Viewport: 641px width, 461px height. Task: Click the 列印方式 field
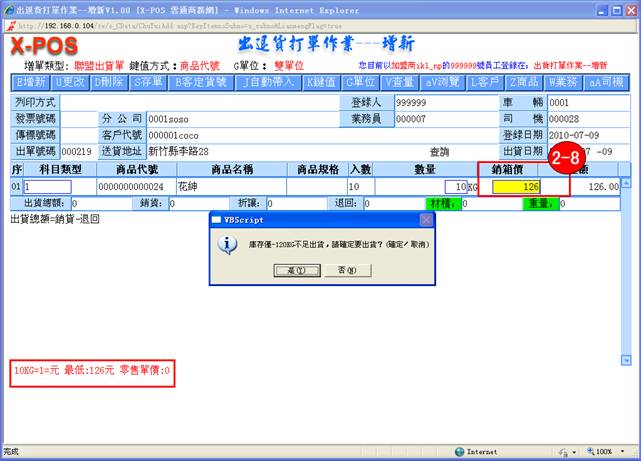pyautogui.click(x=200, y=102)
